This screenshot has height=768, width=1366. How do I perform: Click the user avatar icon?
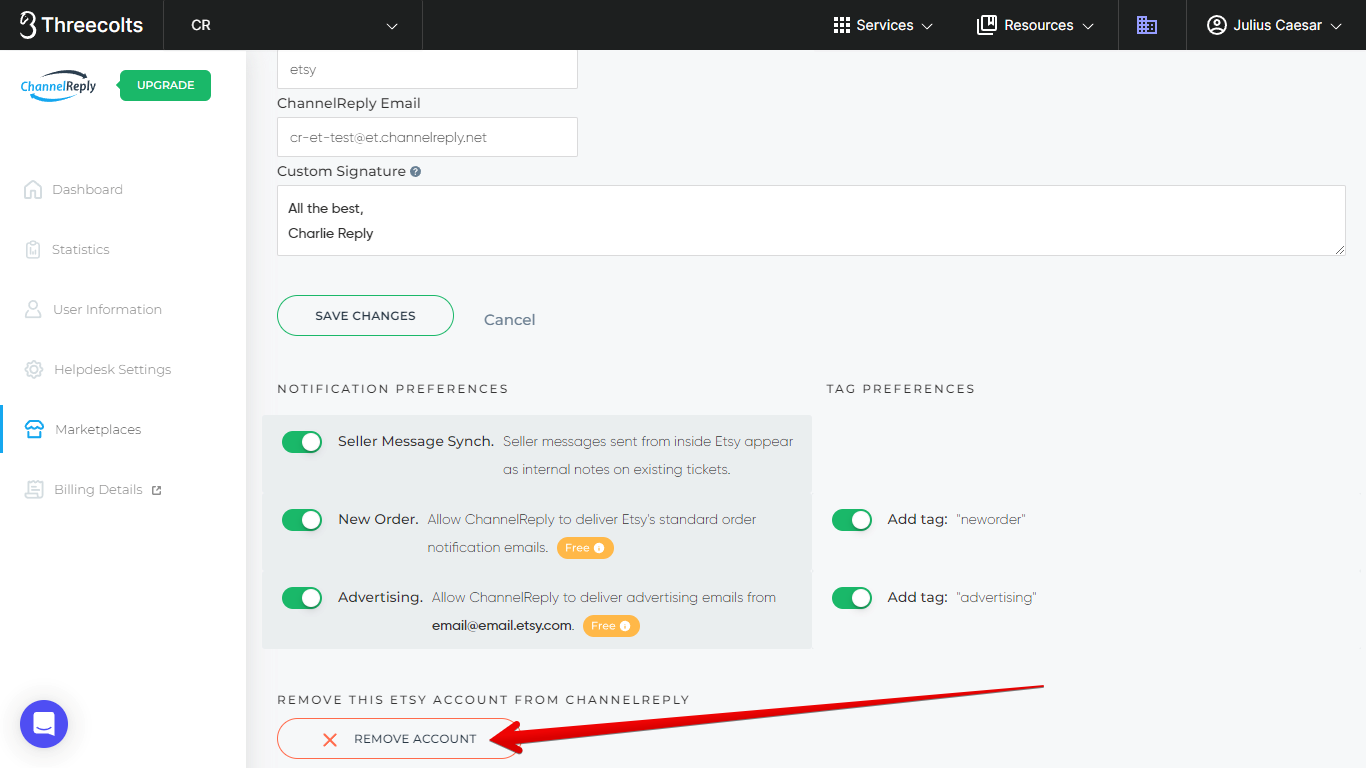pyautogui.click(x=1217, y=25)
